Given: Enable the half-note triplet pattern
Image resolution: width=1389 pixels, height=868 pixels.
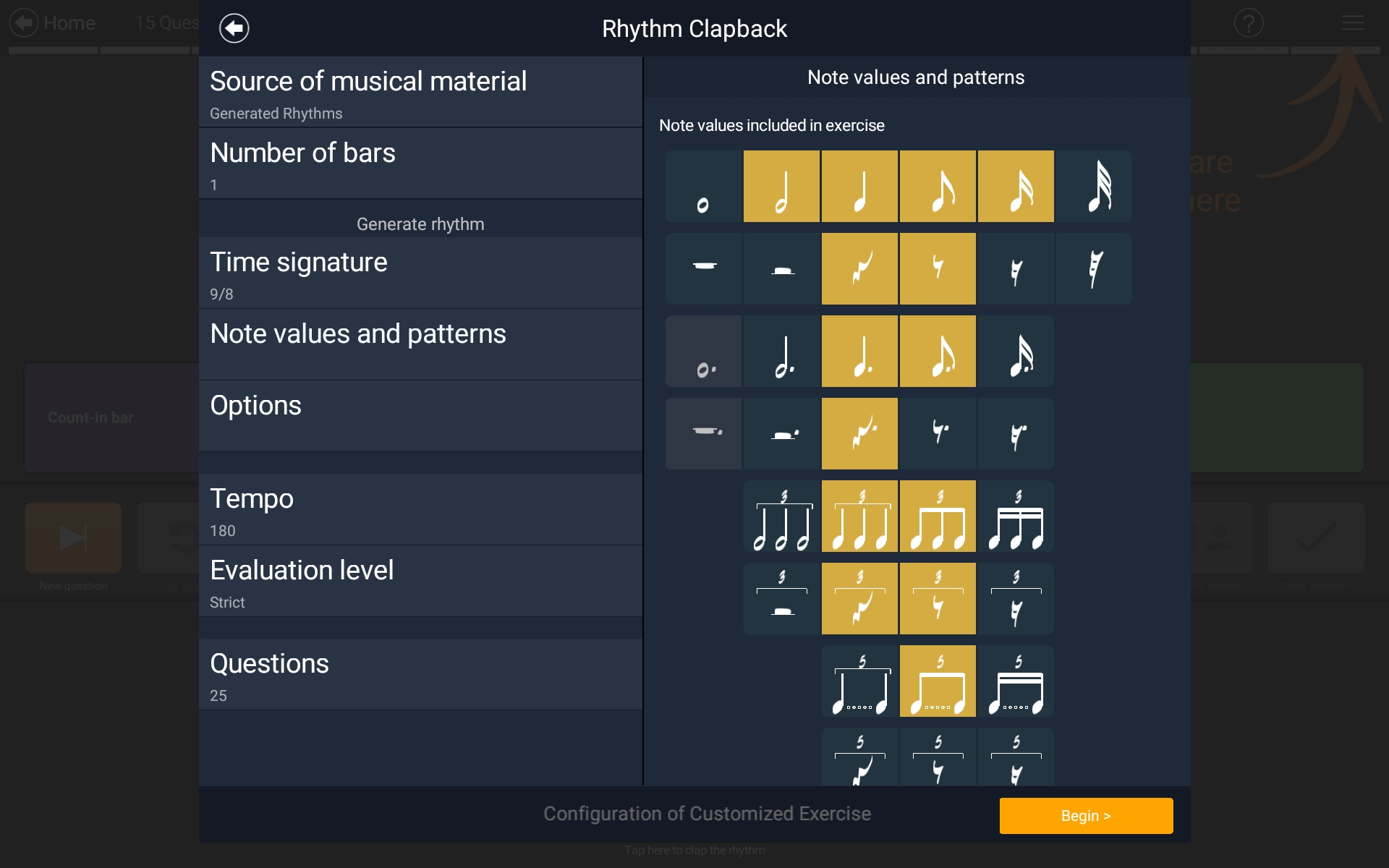Looking at the screenshot, I should 781,516.
